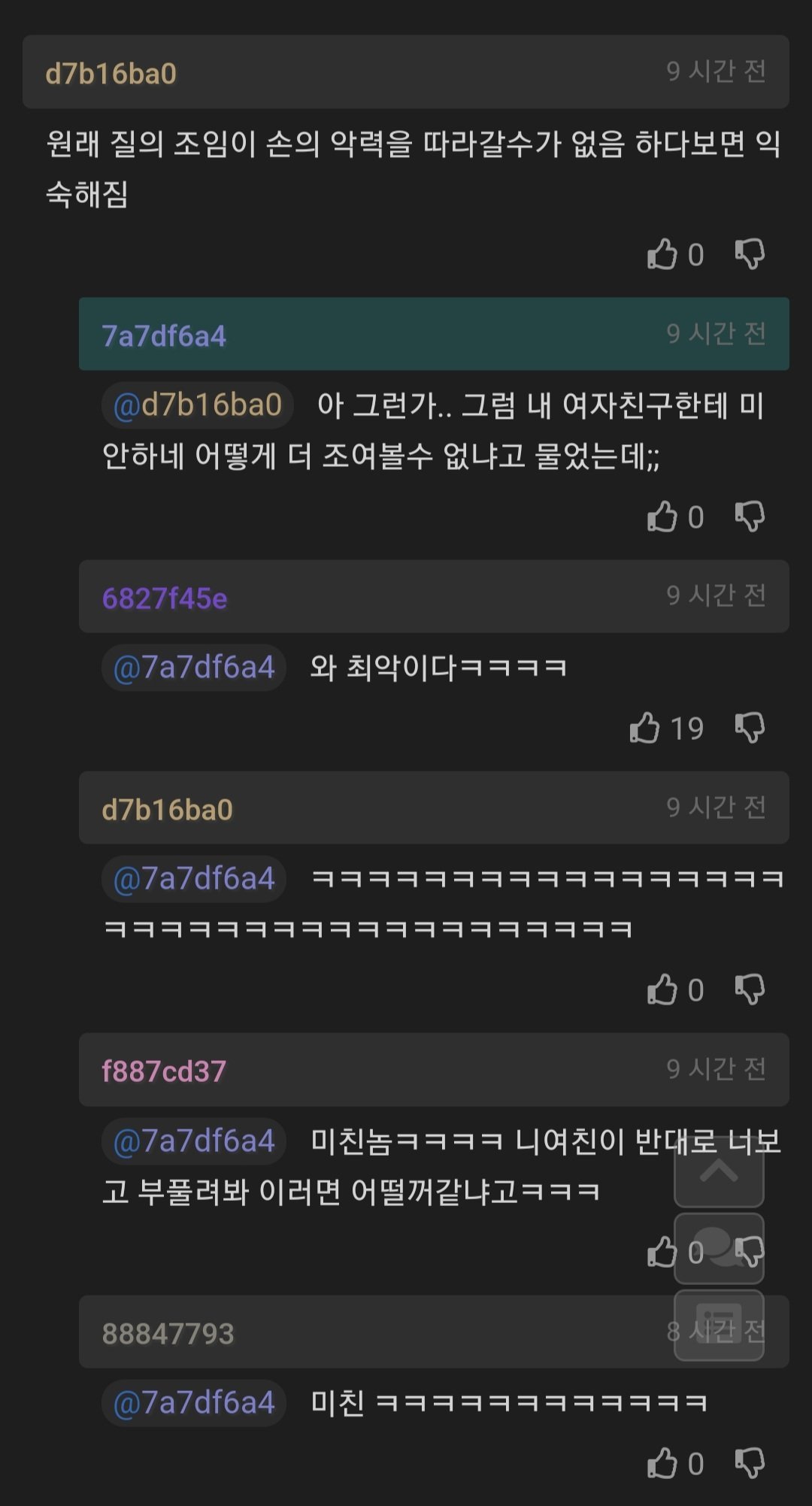Tap the 88847793 username
The height and width of the screenshot is (1506, 812).
pyautogui.click(x=168, y=1333)
